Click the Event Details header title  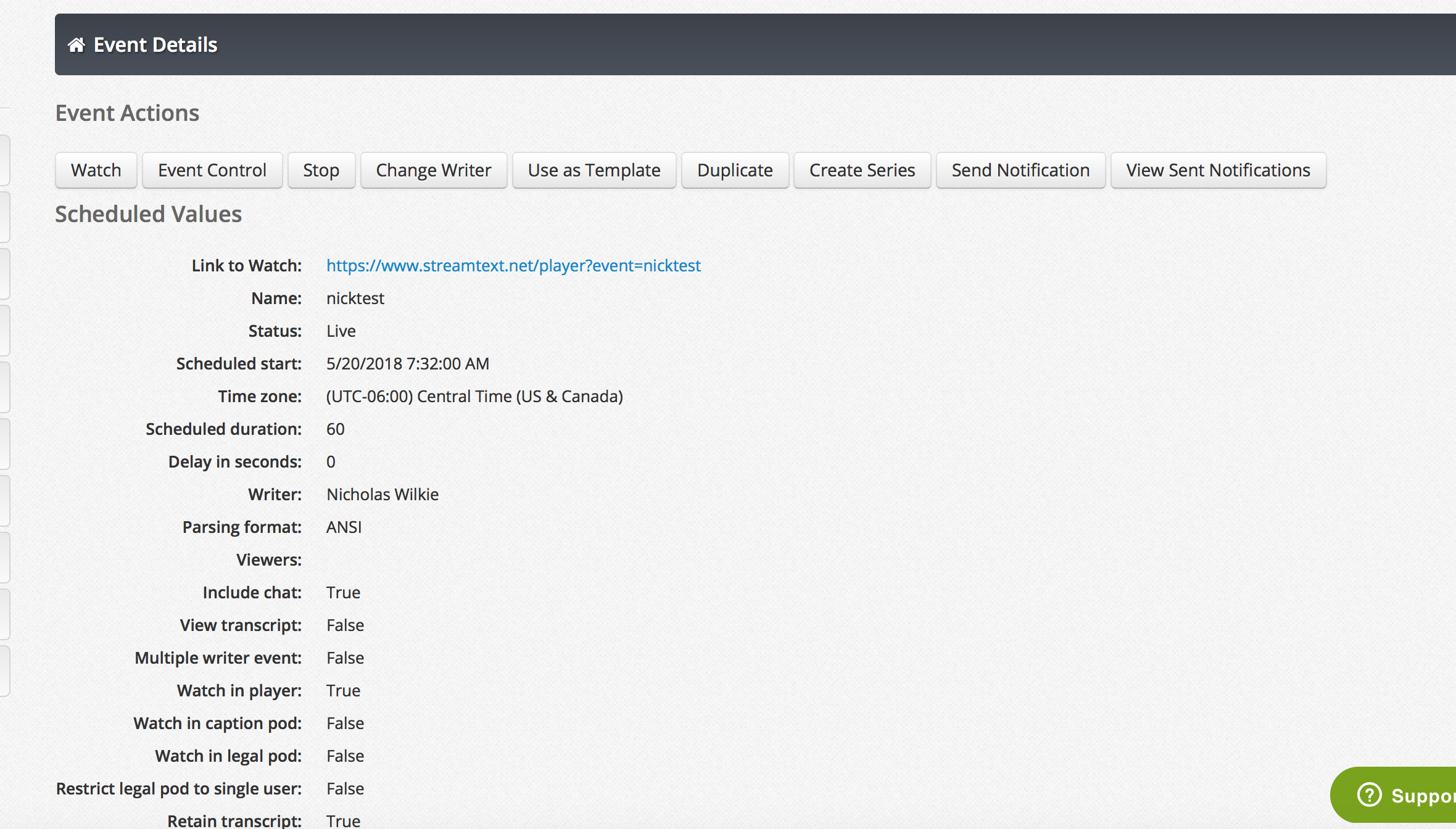155,45
